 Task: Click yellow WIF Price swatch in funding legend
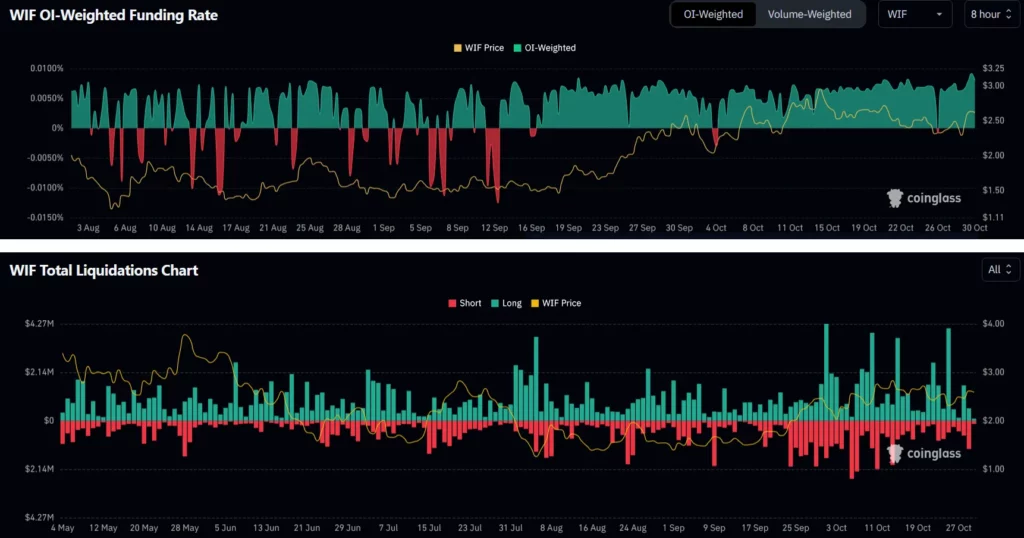458,48
